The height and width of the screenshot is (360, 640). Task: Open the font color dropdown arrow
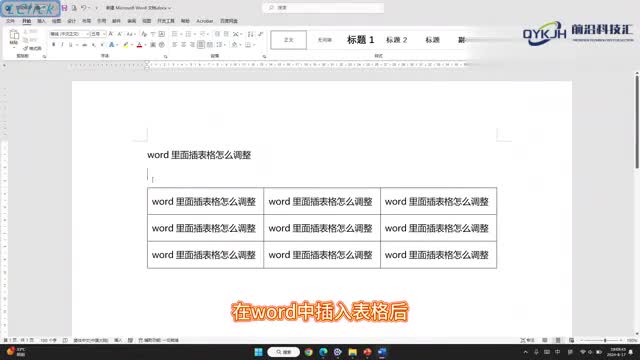(145, 45)
